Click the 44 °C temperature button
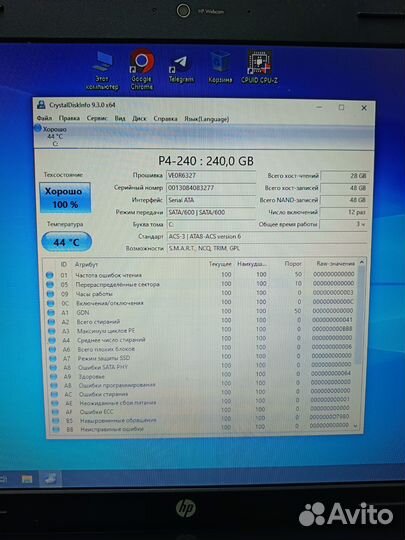 click(66, 242)
